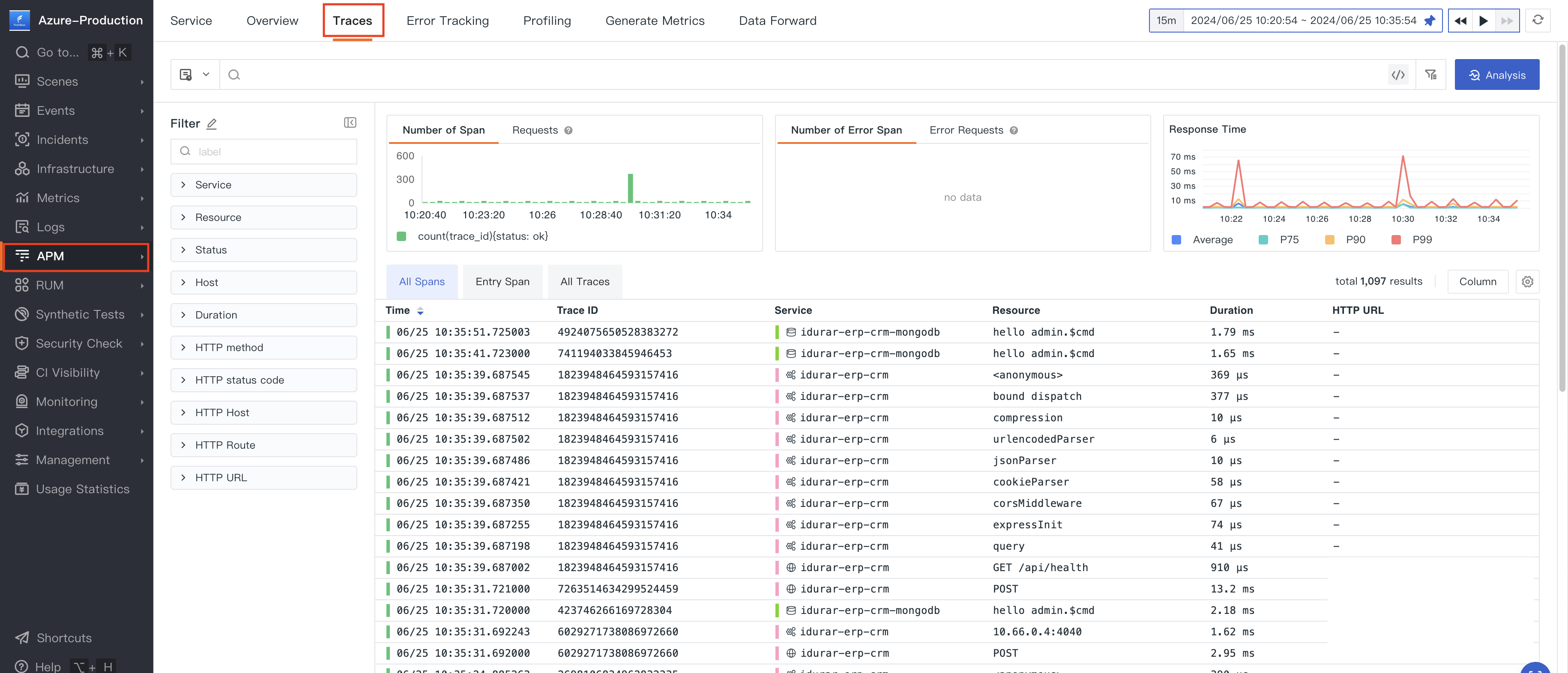Switch to the Error Tracking tab
This screenshot has width=1568, height=673.
(447, 21)
